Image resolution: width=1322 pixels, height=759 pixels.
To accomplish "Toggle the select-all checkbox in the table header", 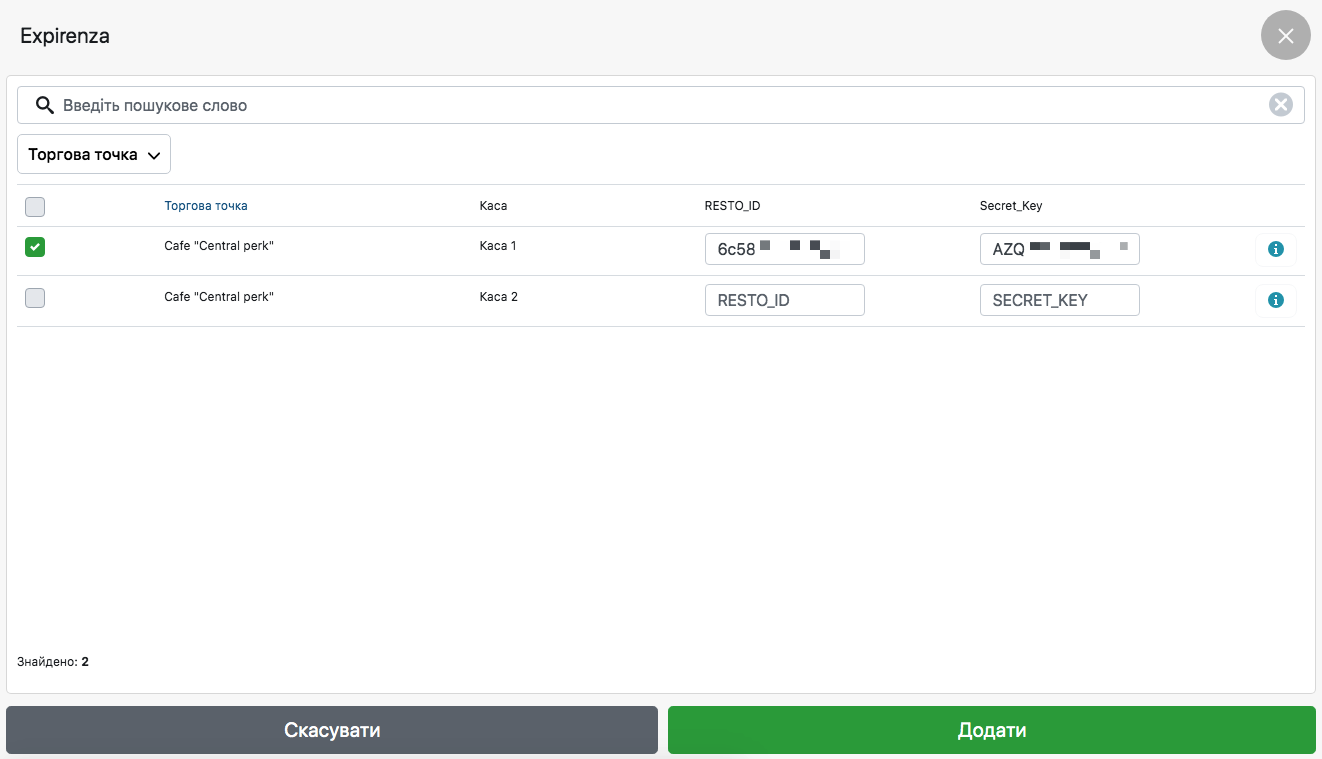I will pyautogui.click(x=35, y=207).
